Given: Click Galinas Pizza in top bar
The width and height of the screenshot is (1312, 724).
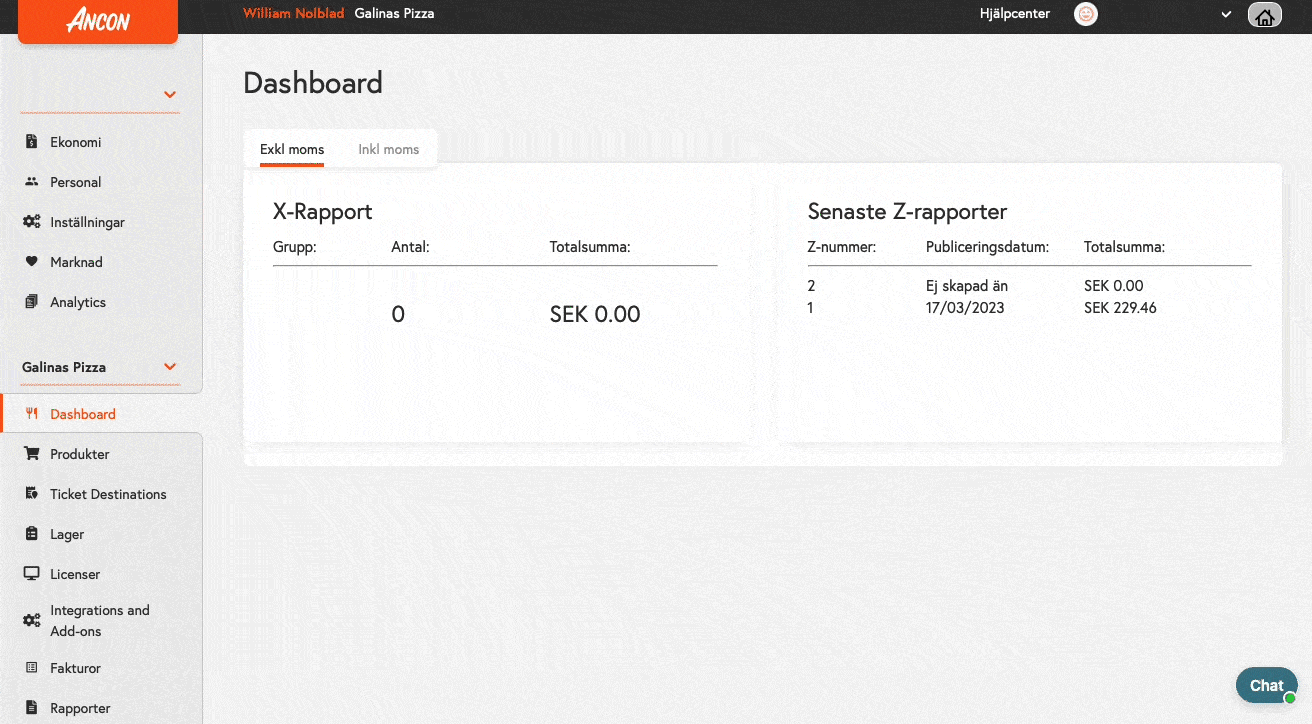Looking at the screenshot, I should click(x=395, y=14).
